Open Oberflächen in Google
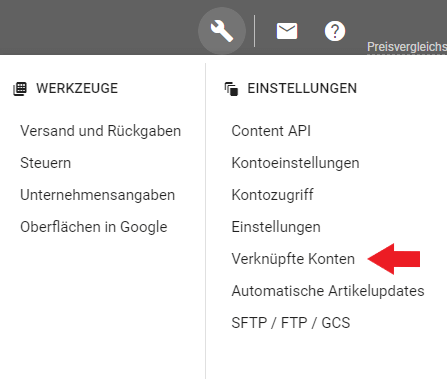This screenshot has width=447, height=386. pos(93,227)
